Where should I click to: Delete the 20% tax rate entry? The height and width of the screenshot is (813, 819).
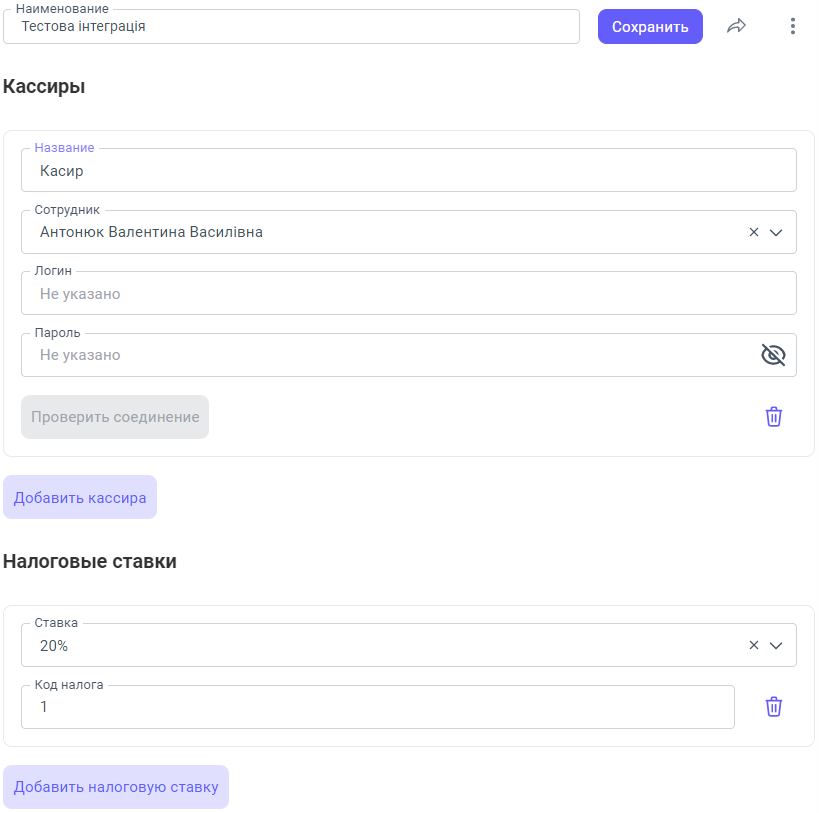(773, 707)
